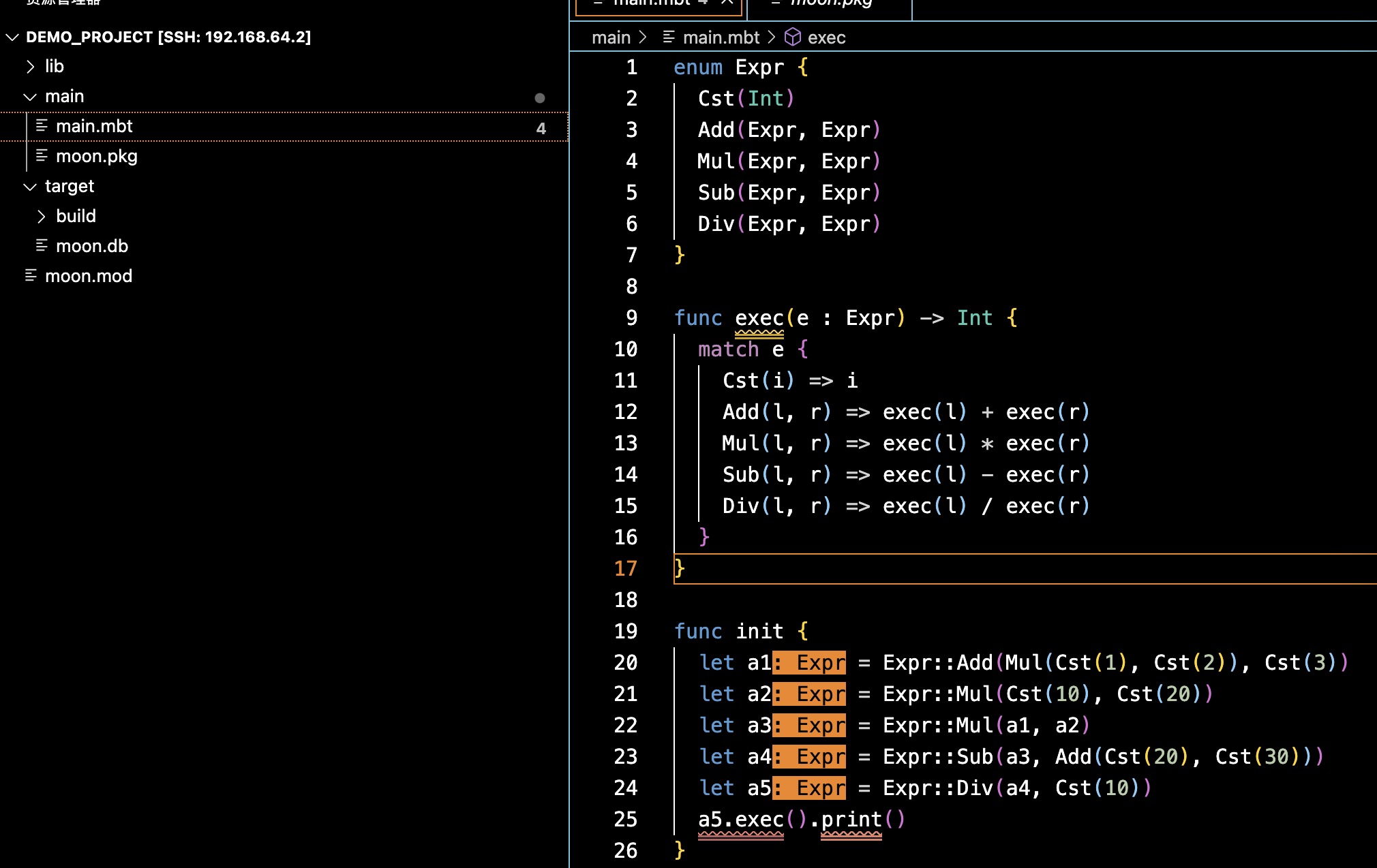Screen dimensions: 1377x868
Task: Open the main.mbt breadcrumb segment
Action: [721, 37]
